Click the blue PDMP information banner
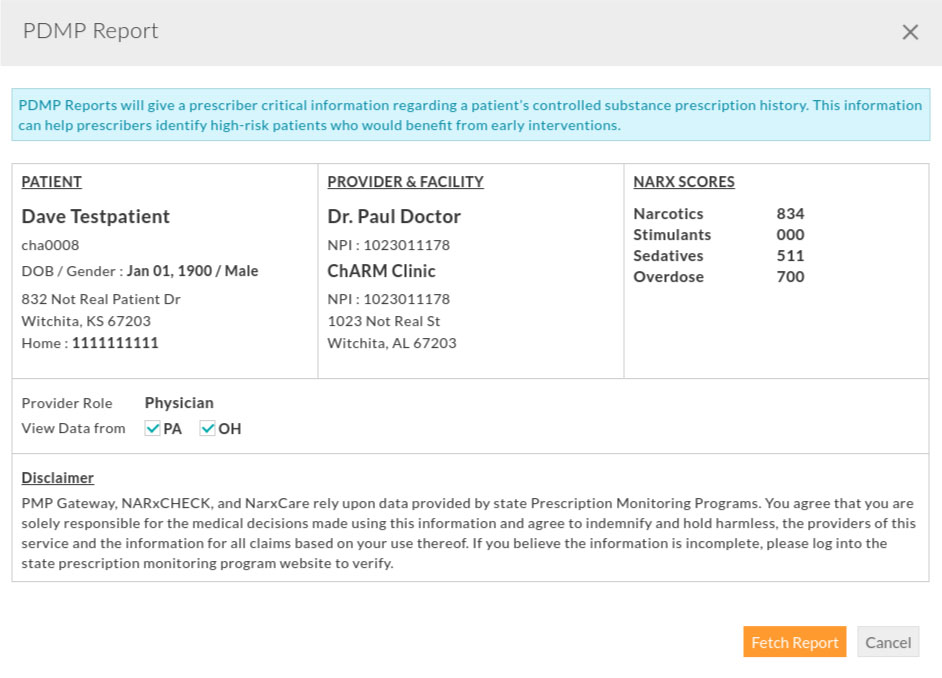Viewport: 942px width, 678px height. point(471,115)
